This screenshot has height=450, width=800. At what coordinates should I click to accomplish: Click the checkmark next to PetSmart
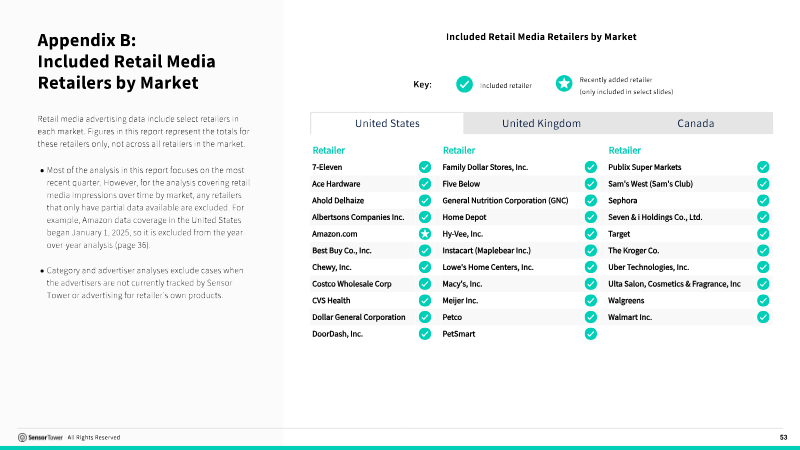(590, 334)
